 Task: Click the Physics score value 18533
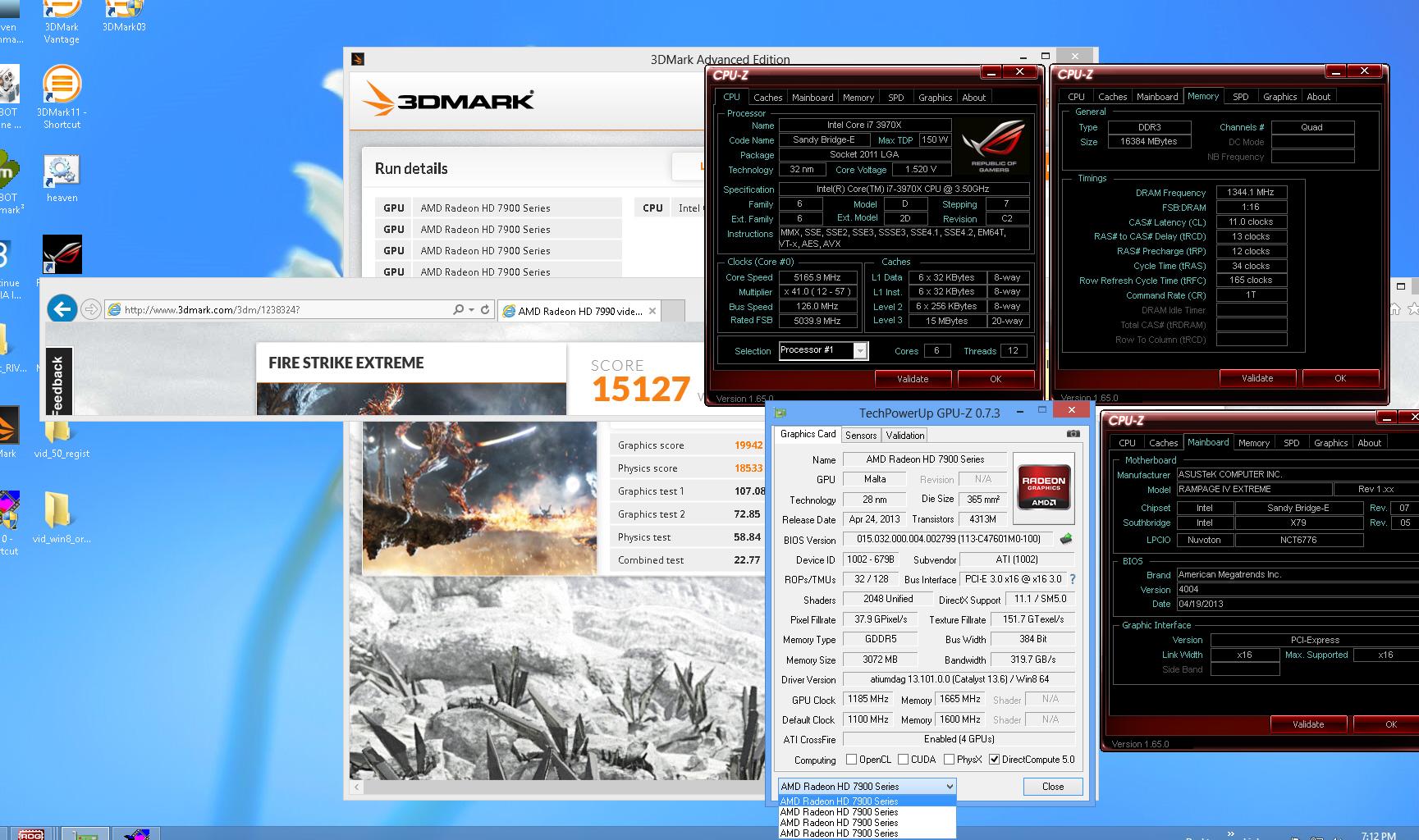748,468
